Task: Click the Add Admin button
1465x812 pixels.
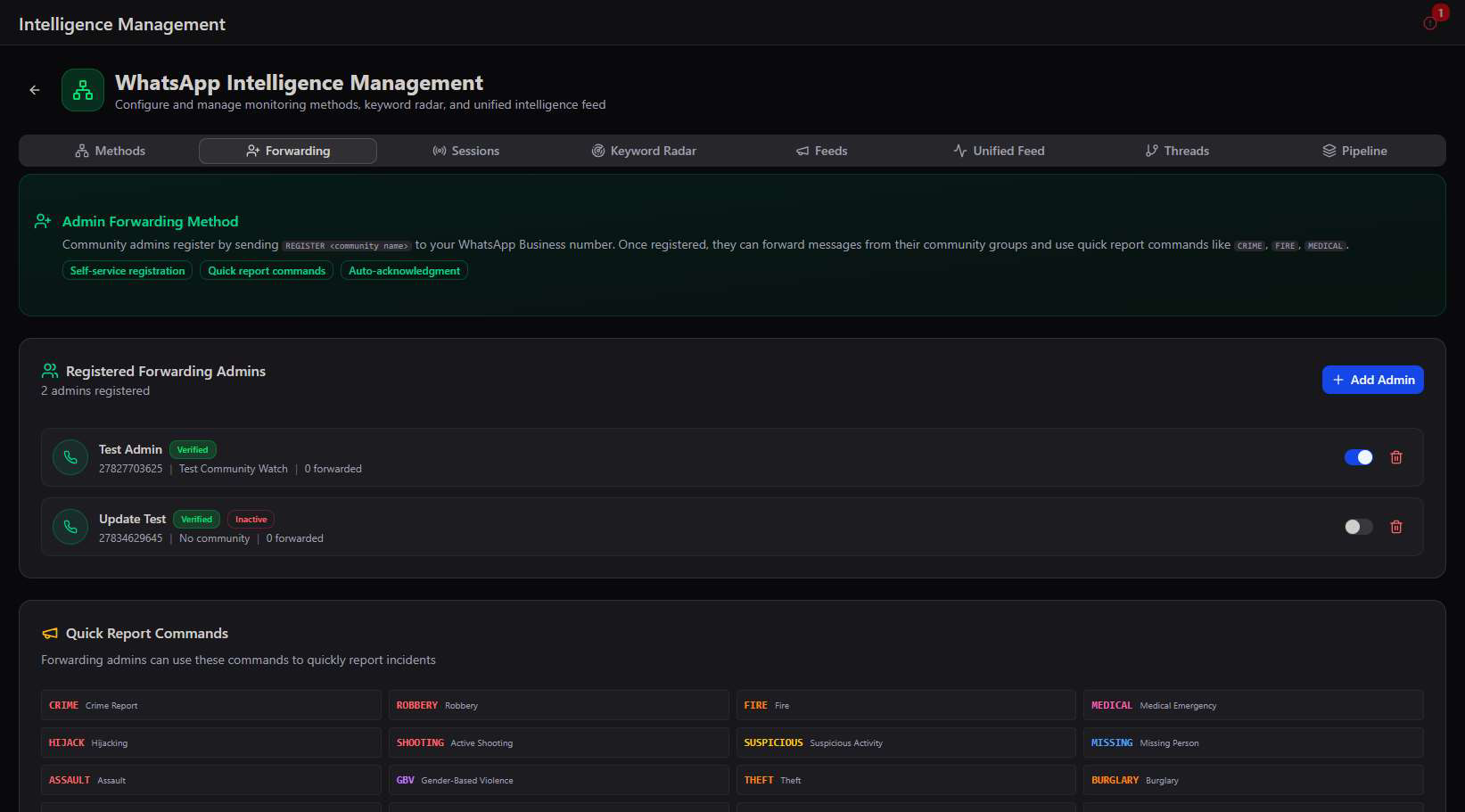Action: pyautogui.click(x=1373, y=380)
